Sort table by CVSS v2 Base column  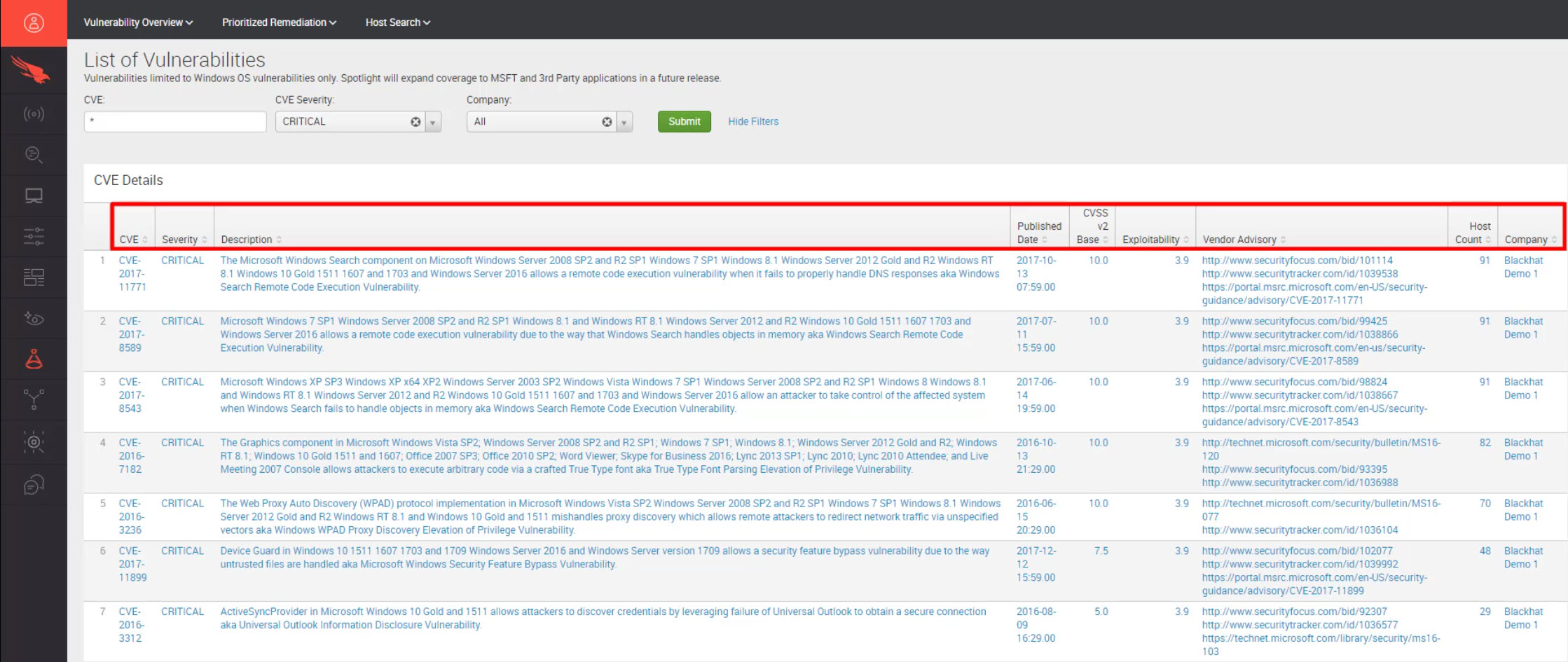coord(1093,226)
